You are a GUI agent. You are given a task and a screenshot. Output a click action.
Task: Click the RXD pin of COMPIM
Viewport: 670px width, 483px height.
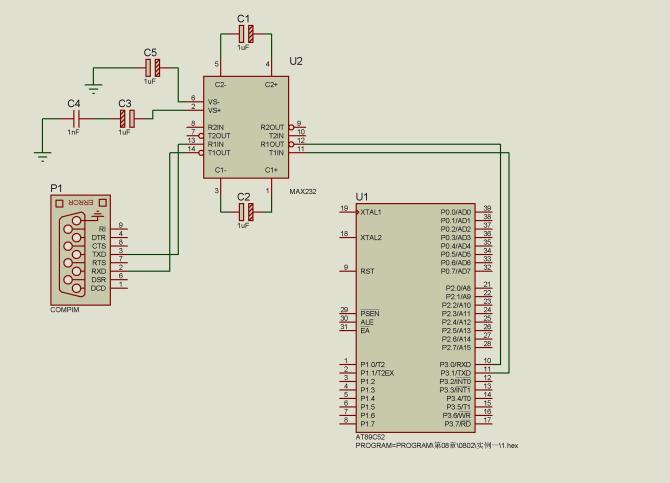pos(117,271)
